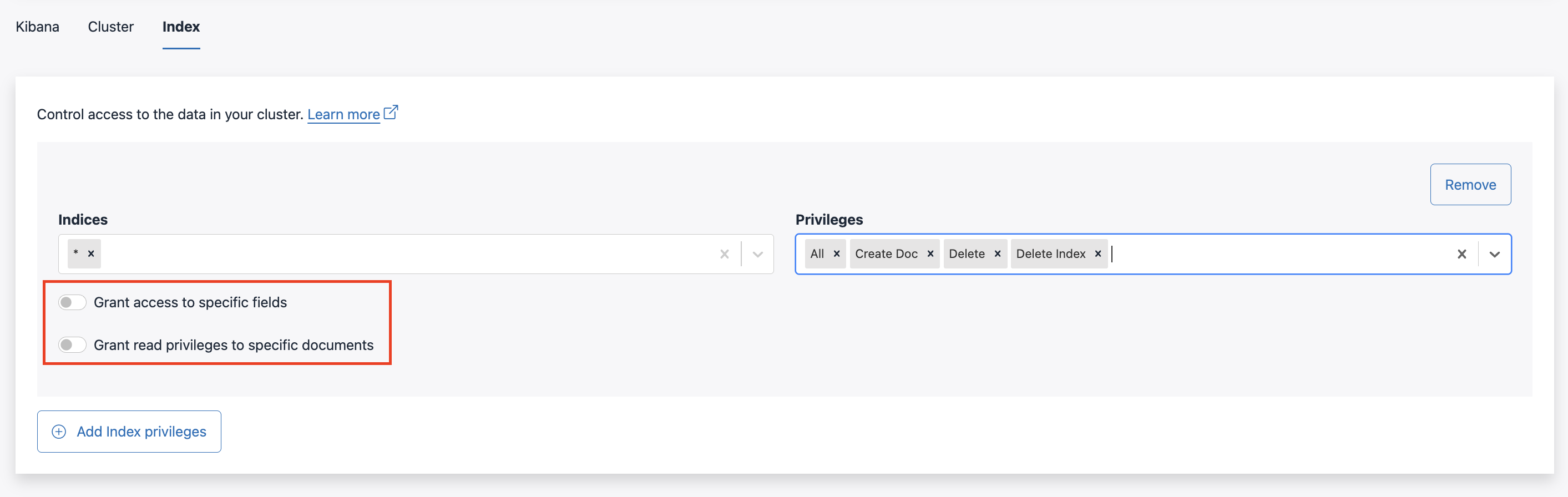The image size is (1568, 497).
Task: Remove the All privilege badge
Action: [837, 253]
